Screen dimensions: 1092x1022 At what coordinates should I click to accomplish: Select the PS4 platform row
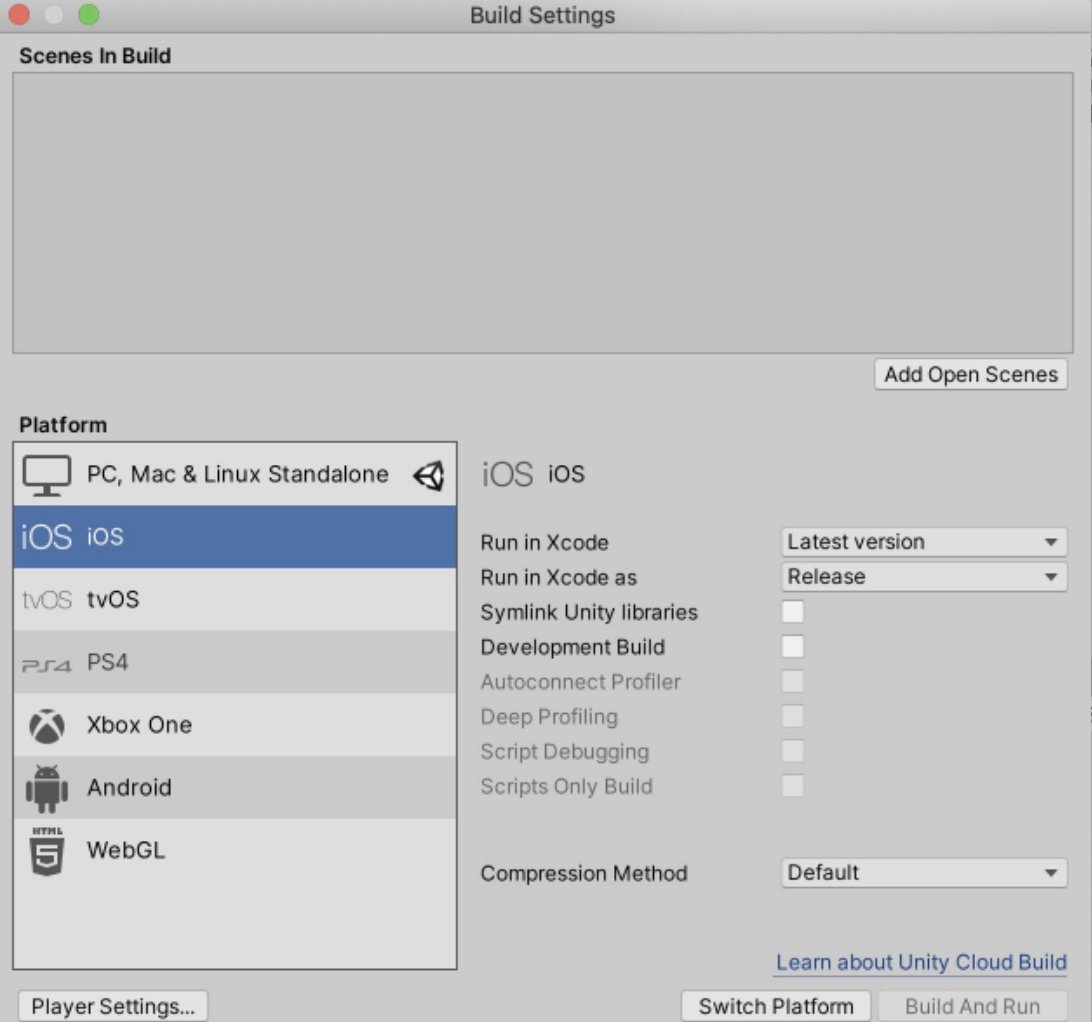coord(235,663)
